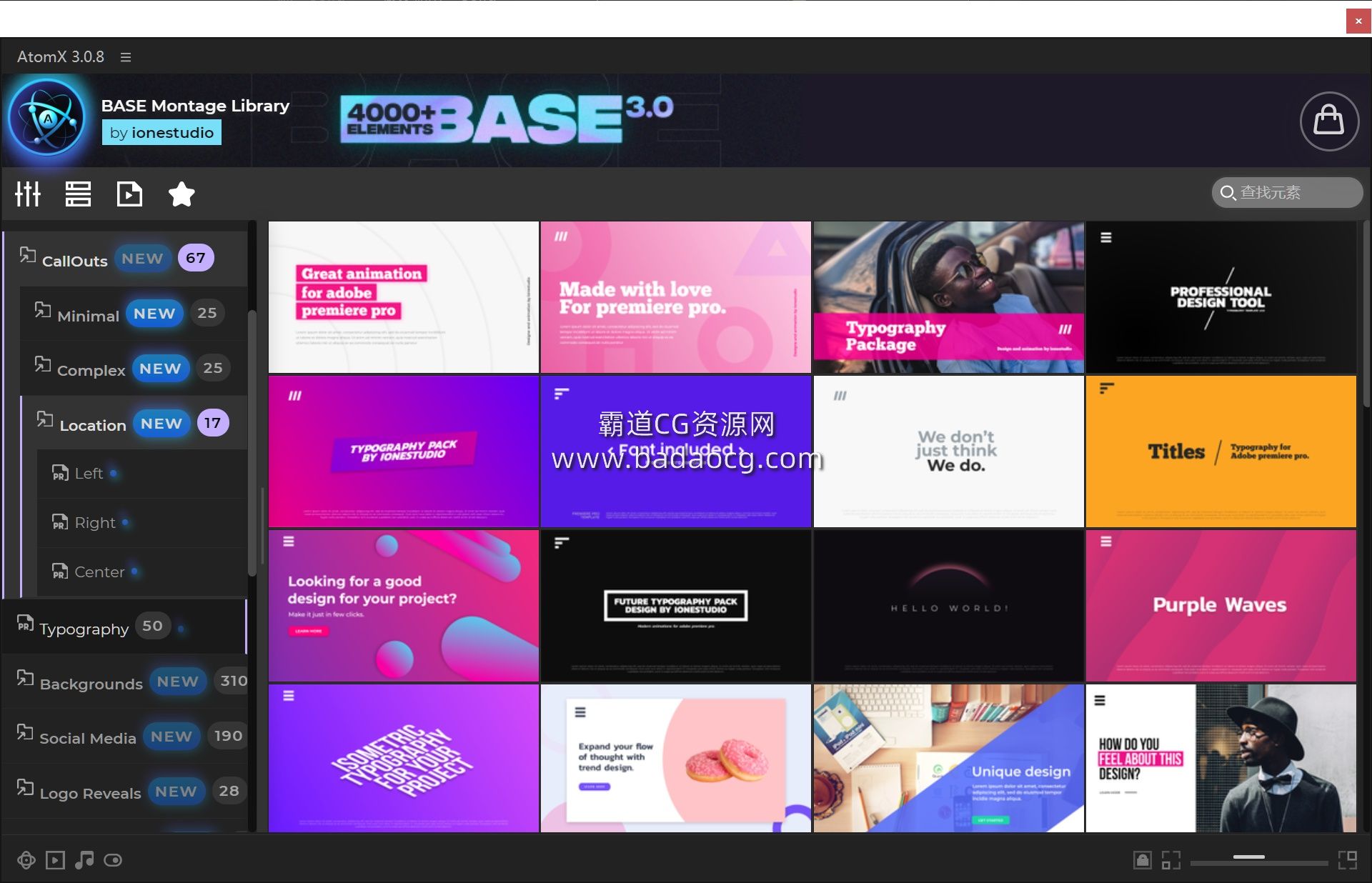Click the search field for elements

[1287, 193]
